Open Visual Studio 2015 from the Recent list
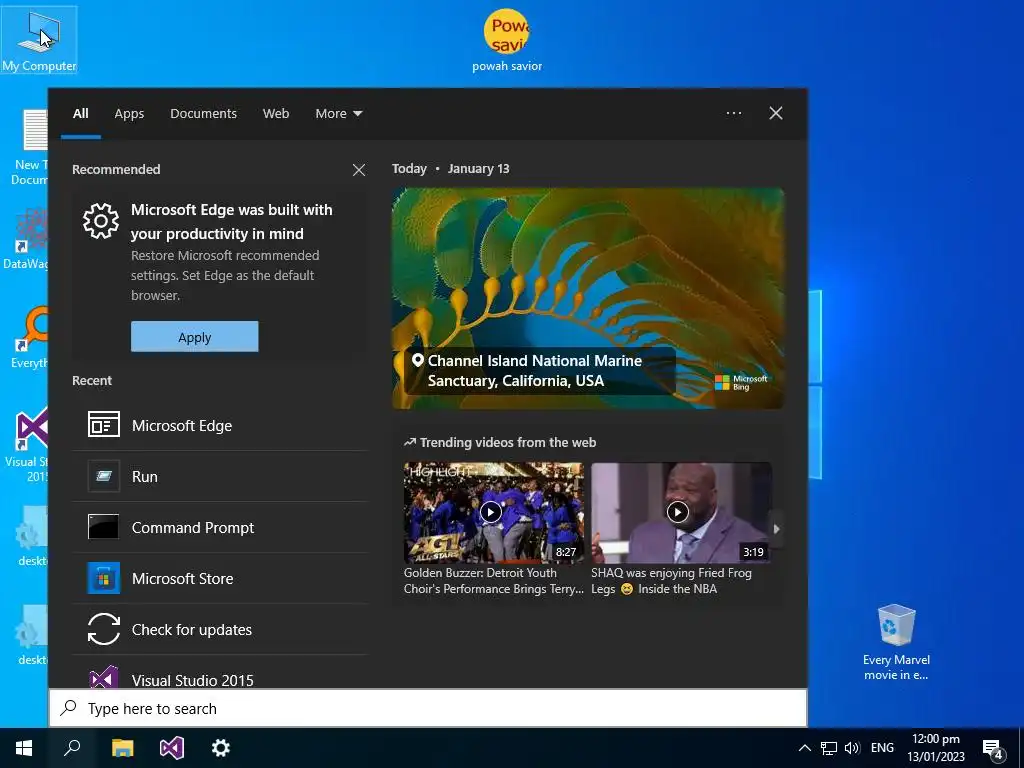Viewport: 1024px width, 768px height. point(220,679)
